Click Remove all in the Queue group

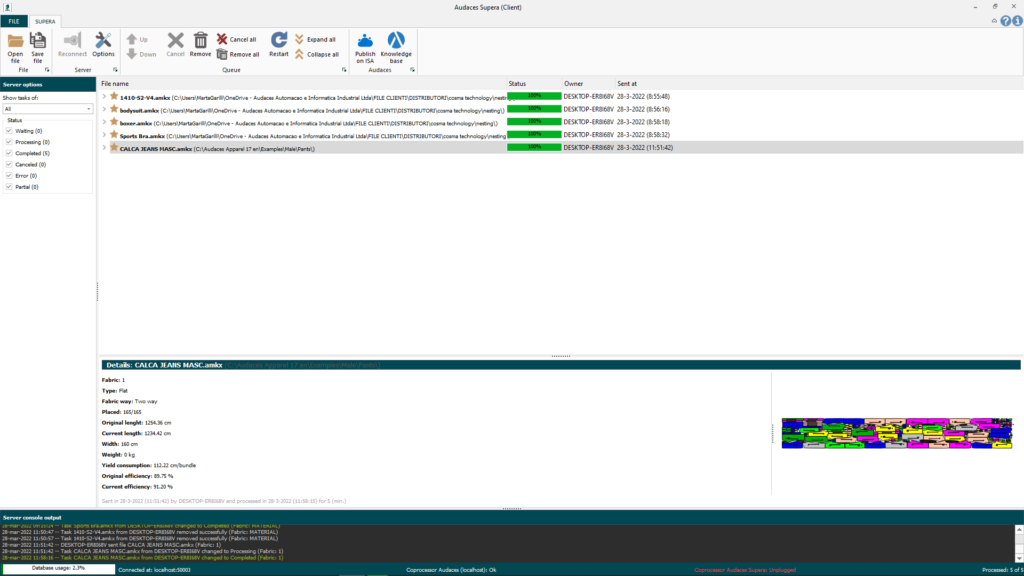point(238,54)
